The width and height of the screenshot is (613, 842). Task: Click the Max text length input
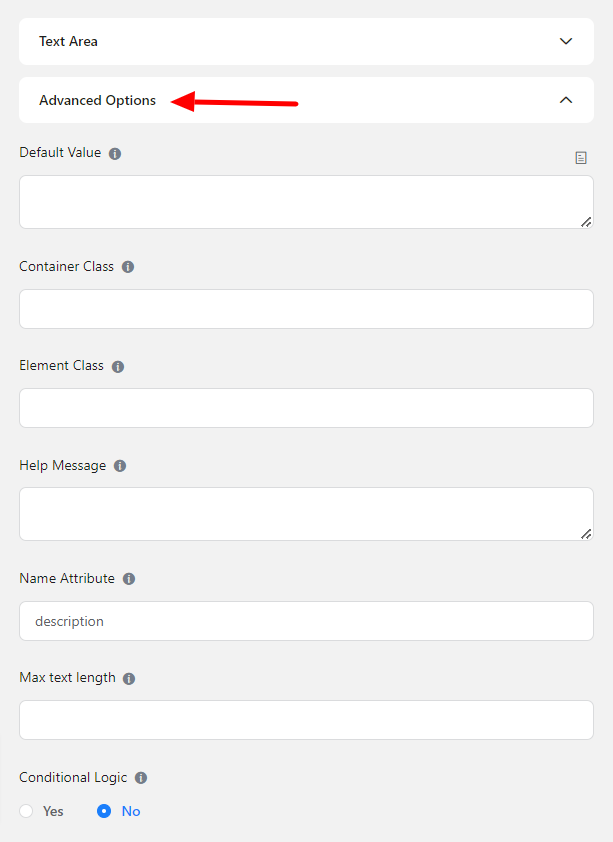306,720
